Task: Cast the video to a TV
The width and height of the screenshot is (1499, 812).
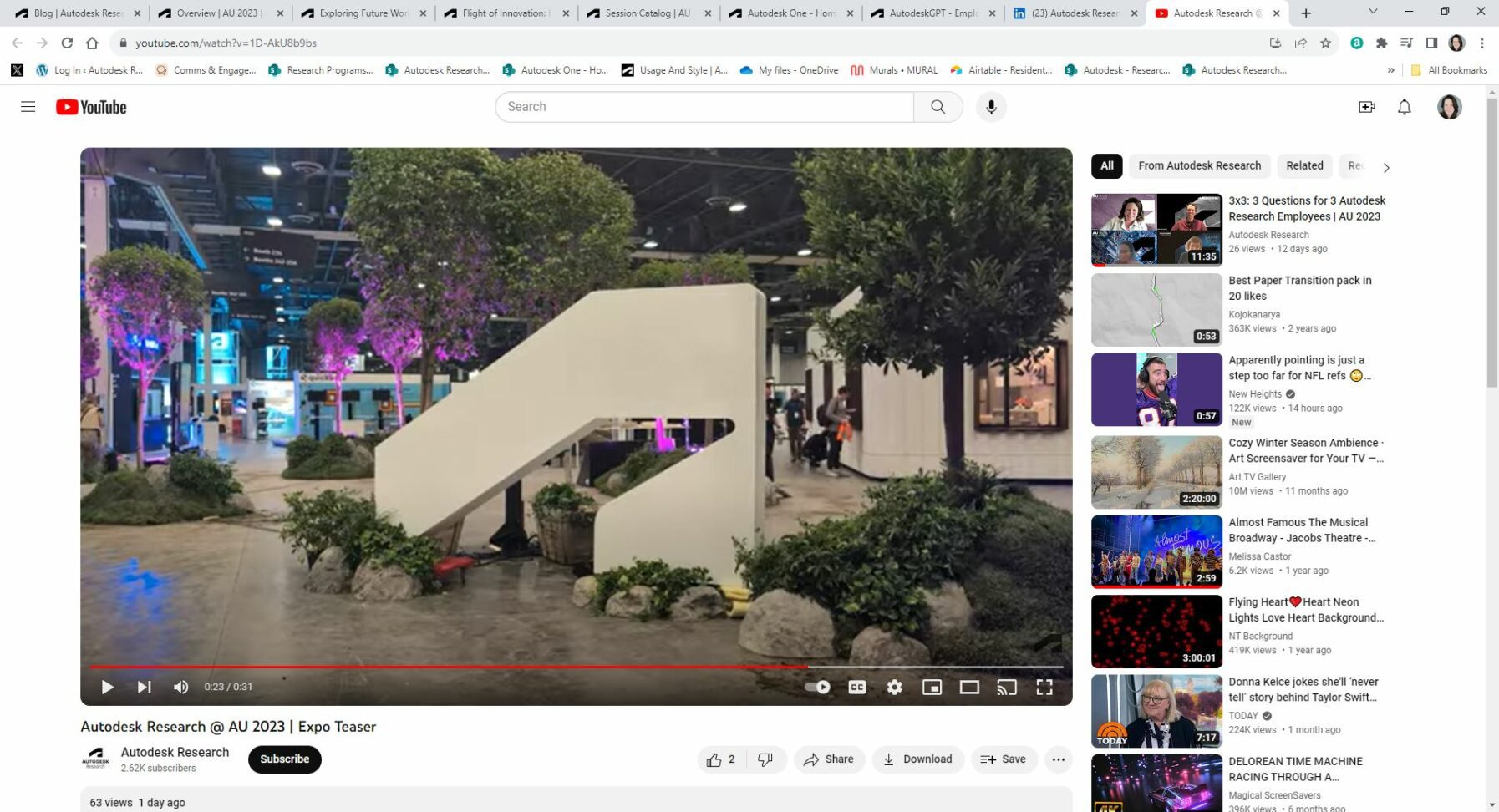Action: tap(1007, 687)
